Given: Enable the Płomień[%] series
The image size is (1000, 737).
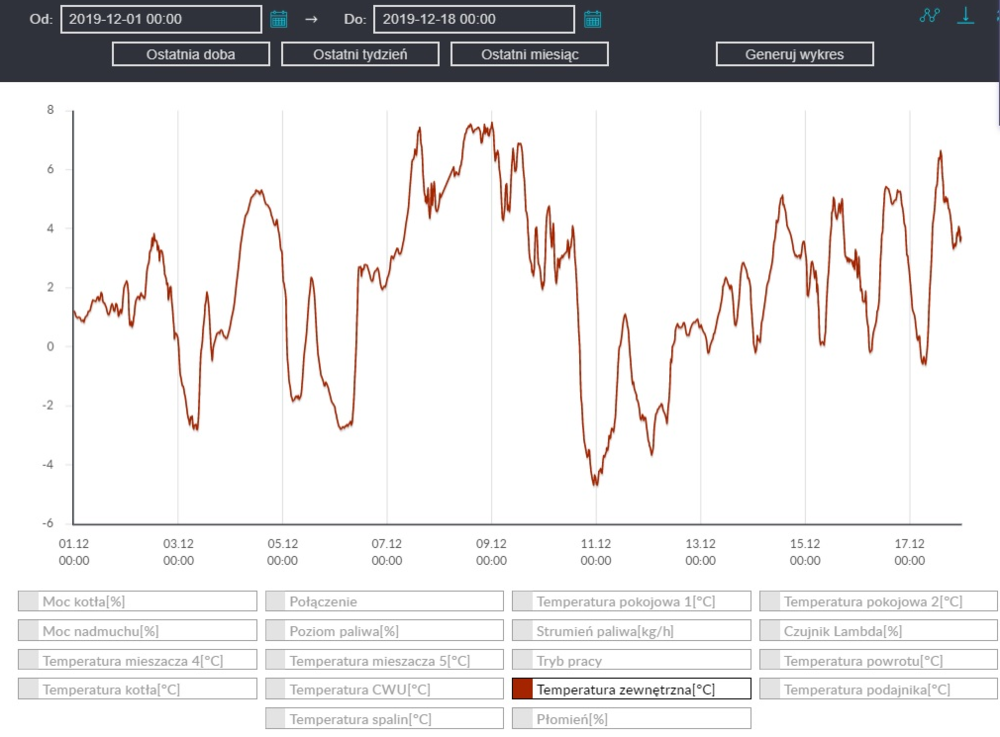Looking at the screenshot, I should click(632, 719).
